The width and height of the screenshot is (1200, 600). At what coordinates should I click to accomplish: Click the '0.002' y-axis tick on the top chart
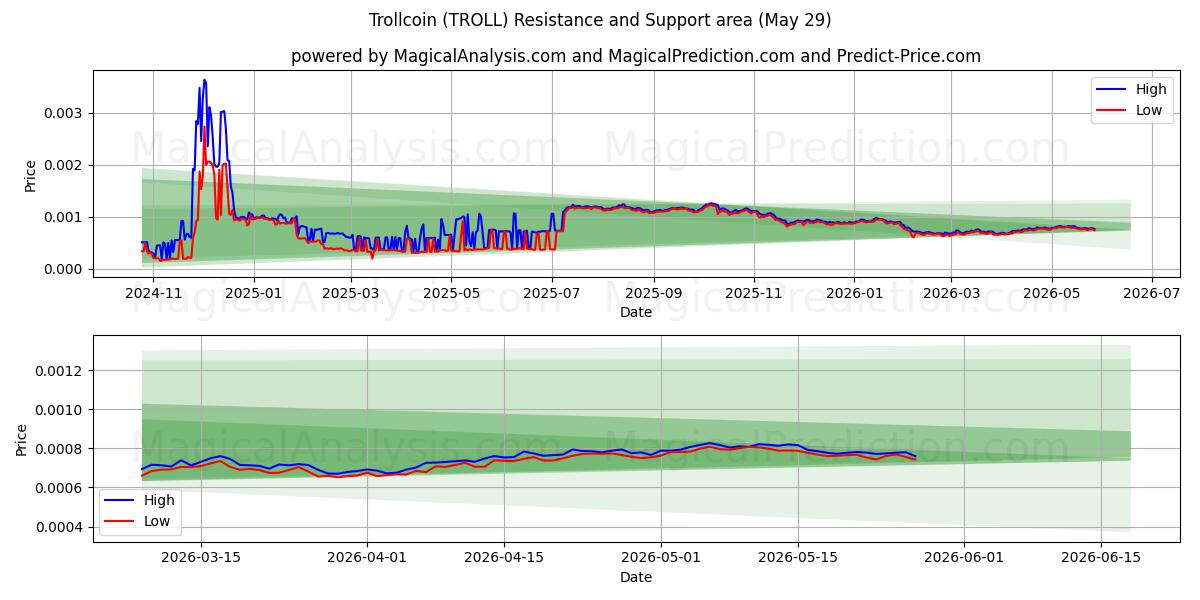65,165
